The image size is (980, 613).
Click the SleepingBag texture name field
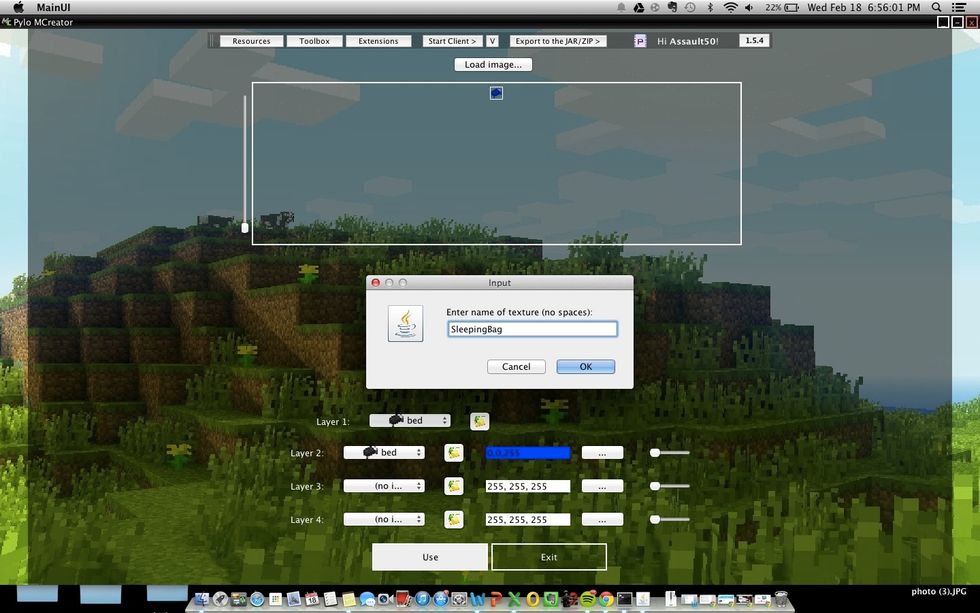[532, 328]
